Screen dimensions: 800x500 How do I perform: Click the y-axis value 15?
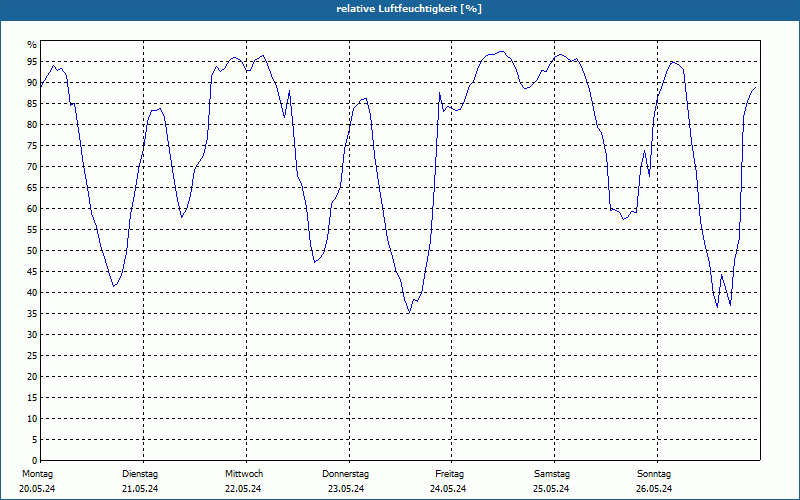pos(32,397)
